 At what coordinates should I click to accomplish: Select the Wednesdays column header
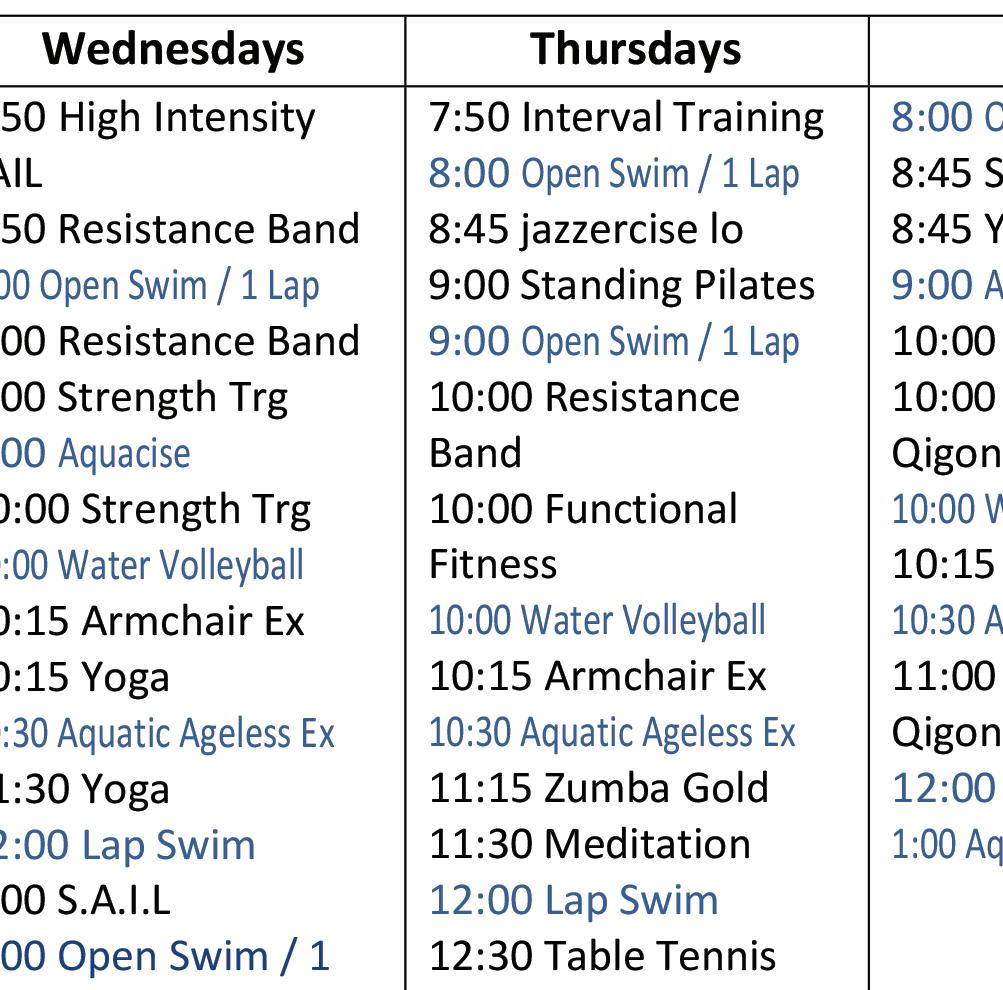coord(173,50)
